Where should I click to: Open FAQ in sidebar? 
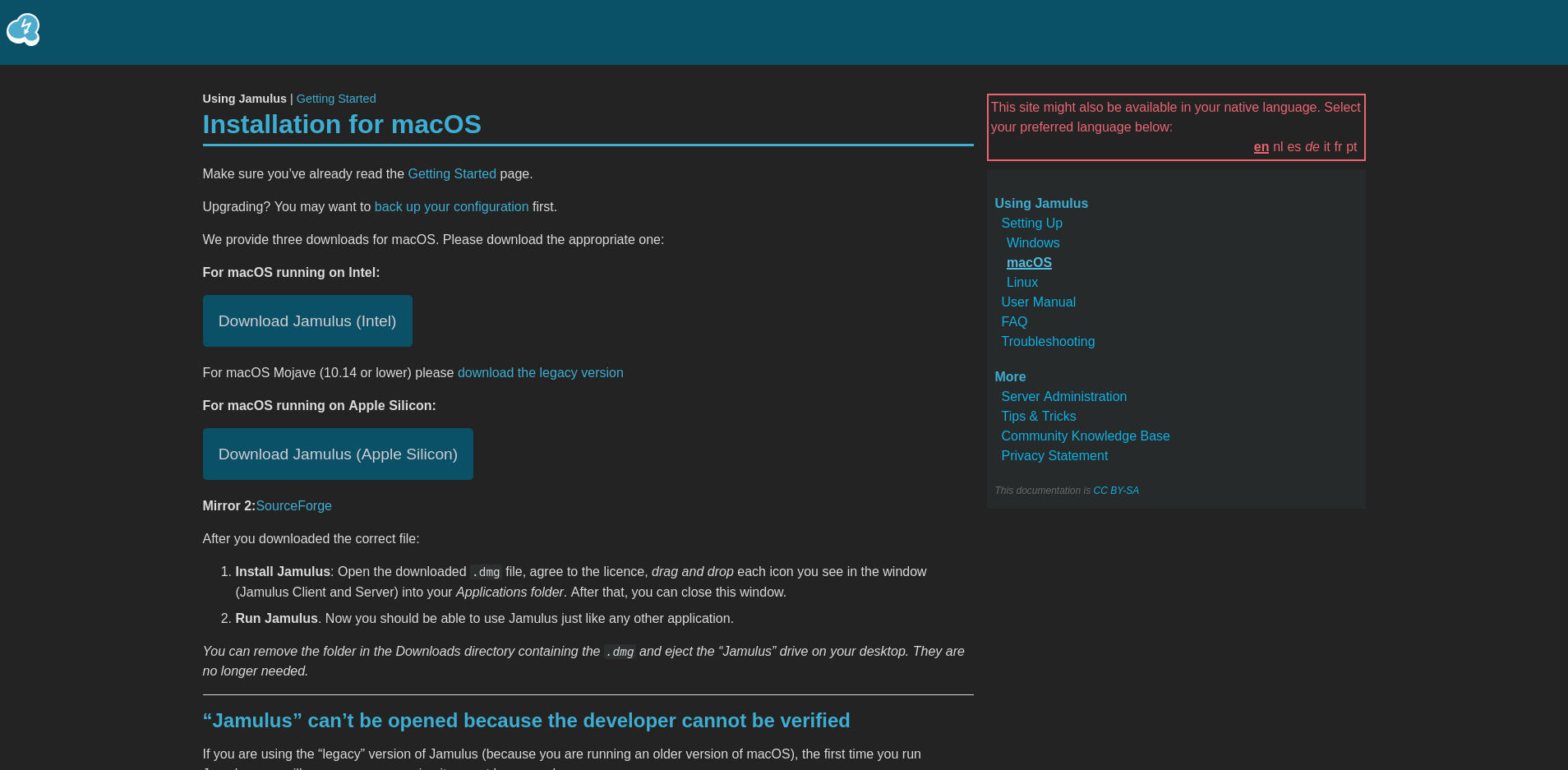(x=1014, y=322)
